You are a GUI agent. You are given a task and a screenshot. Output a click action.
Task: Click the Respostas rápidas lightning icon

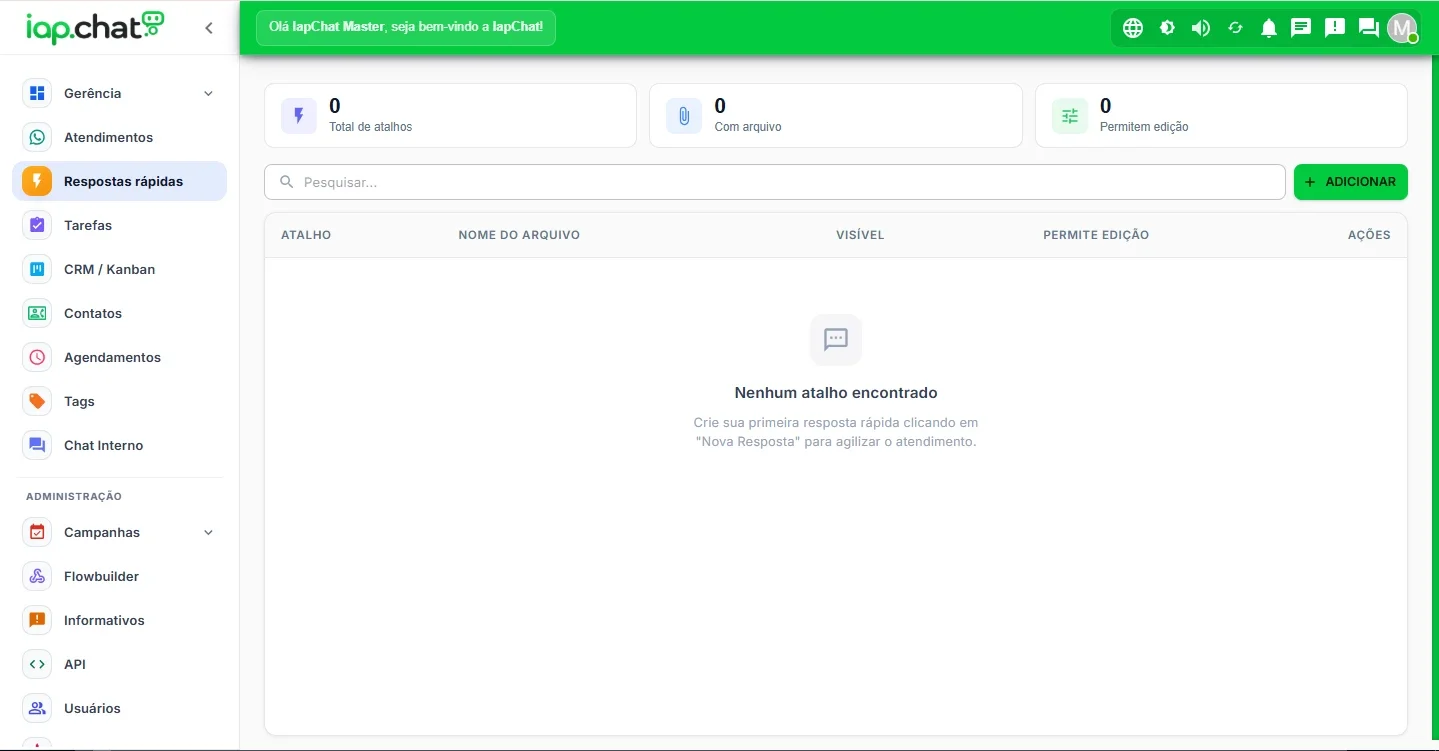pos(37,181)
